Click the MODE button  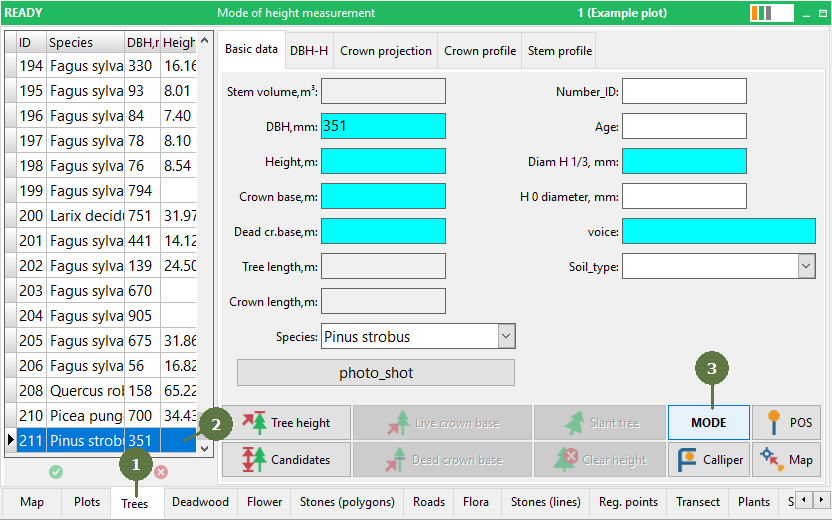click(x=709, y=422)
